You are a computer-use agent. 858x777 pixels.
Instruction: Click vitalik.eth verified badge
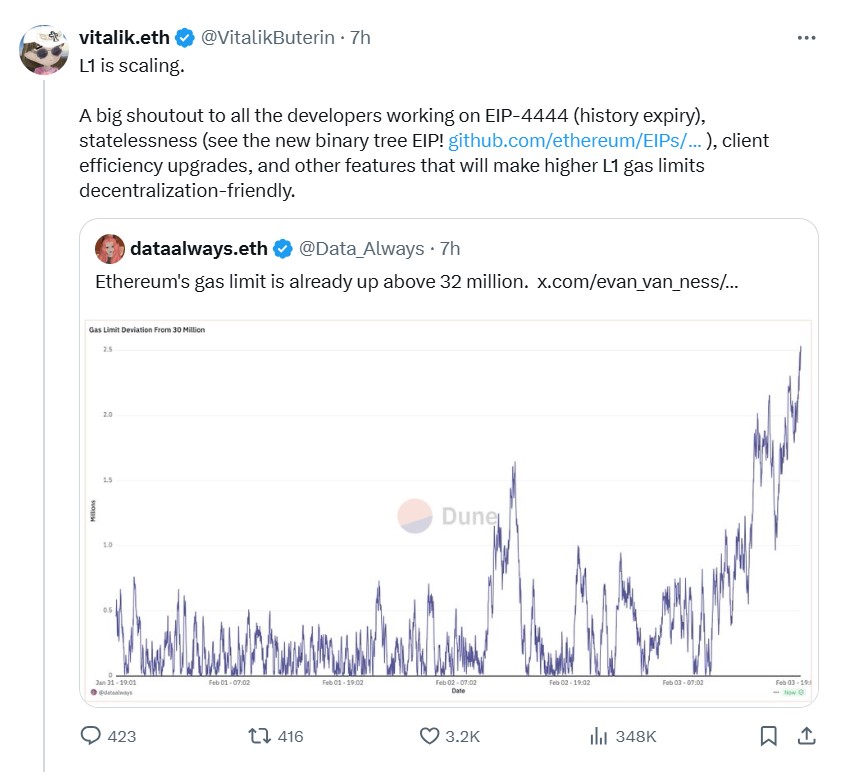[185, 37]
